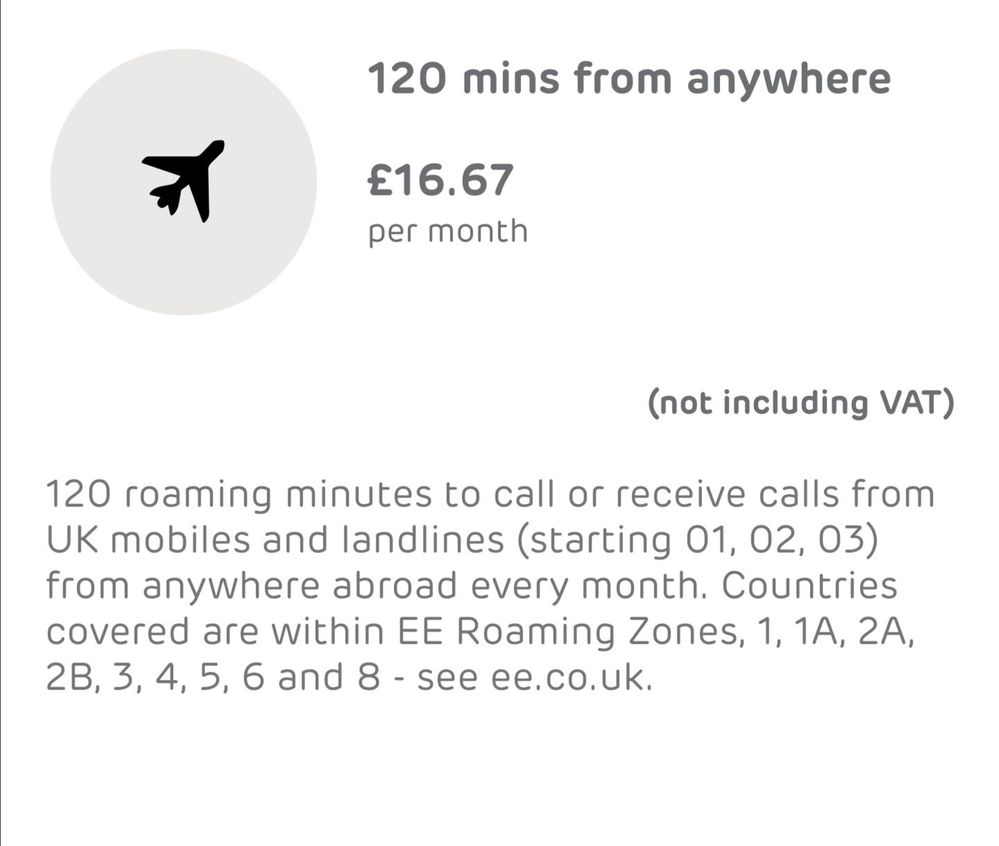The image size is (999, 846).
Task: Click the £16.67 price
Action: (x=441, y=181)
